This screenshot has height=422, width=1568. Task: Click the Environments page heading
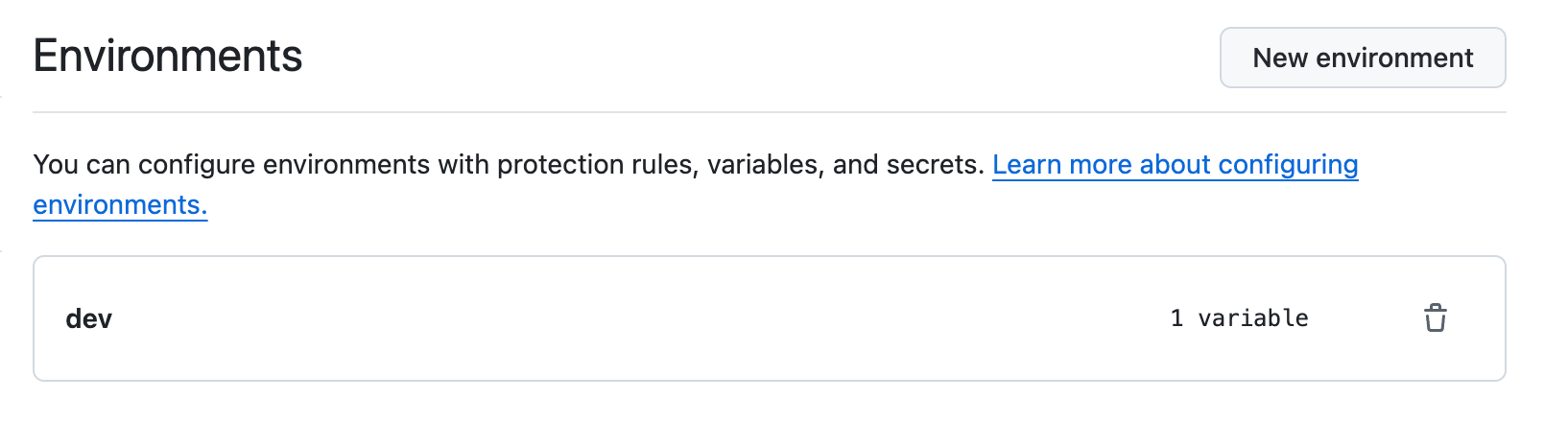tap(168, 56)
